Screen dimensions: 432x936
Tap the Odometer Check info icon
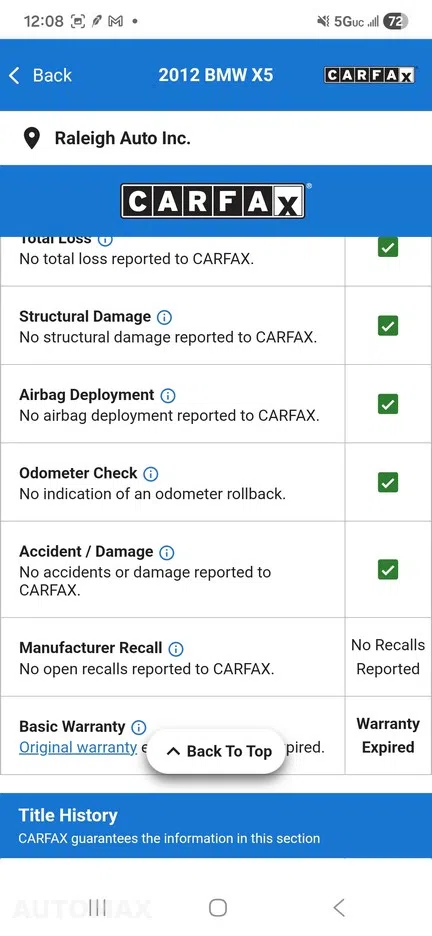click(x=151, y=474)
